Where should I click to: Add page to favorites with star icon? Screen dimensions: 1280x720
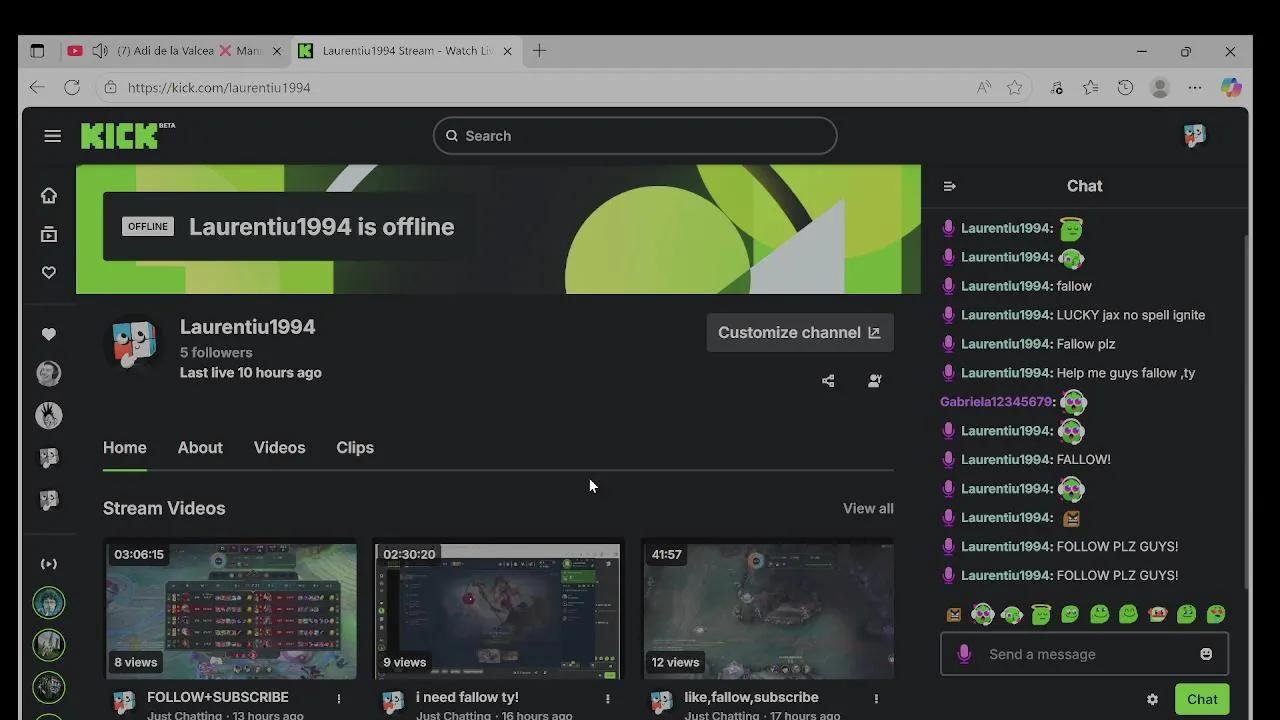point(1015,88)
